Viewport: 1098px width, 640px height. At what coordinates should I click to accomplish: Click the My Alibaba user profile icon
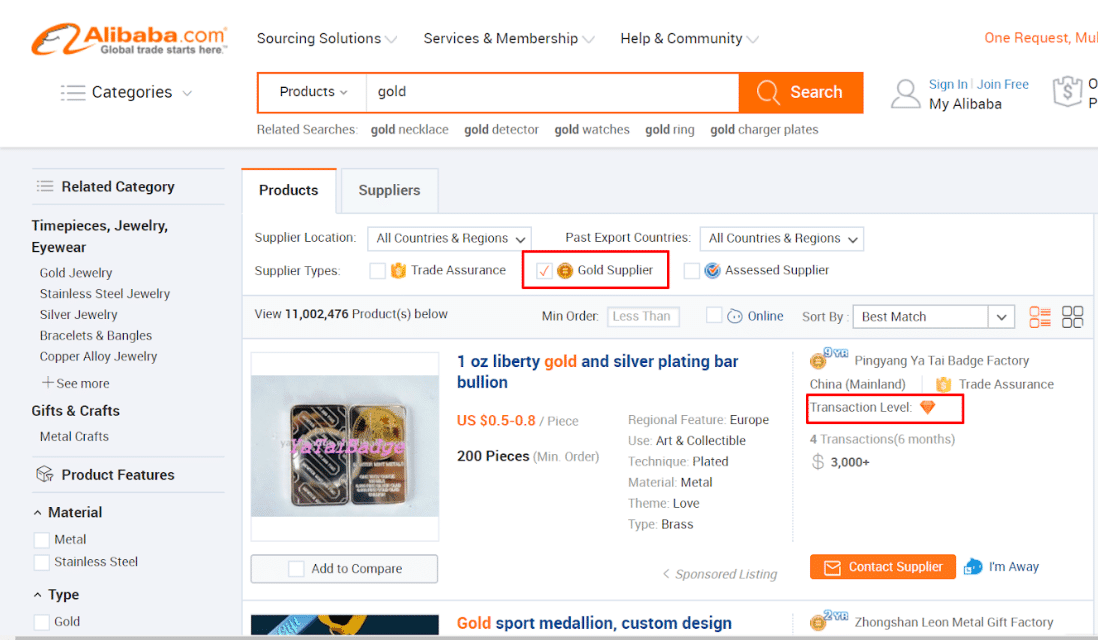905,94
